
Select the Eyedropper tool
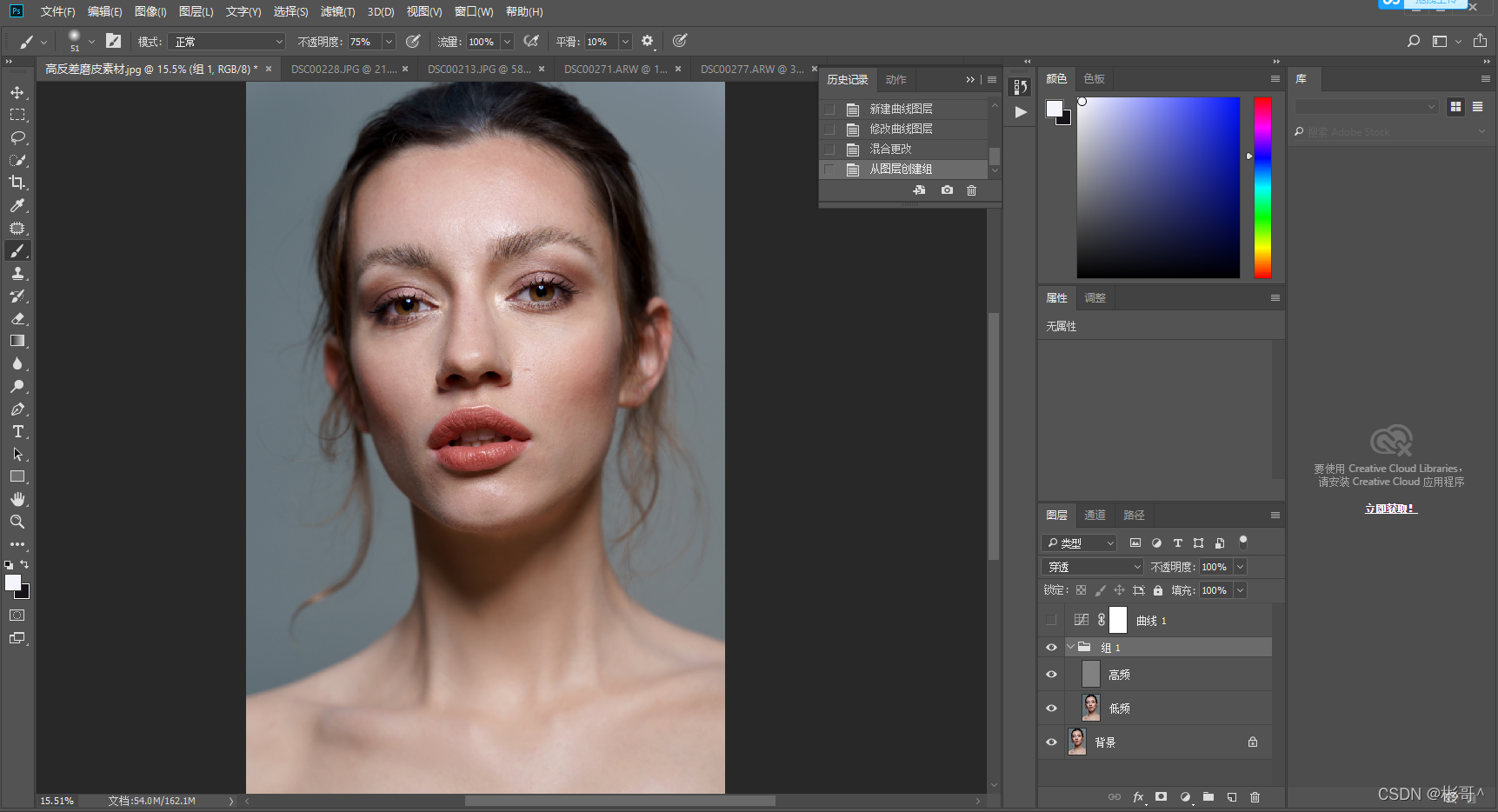(17, 205)
